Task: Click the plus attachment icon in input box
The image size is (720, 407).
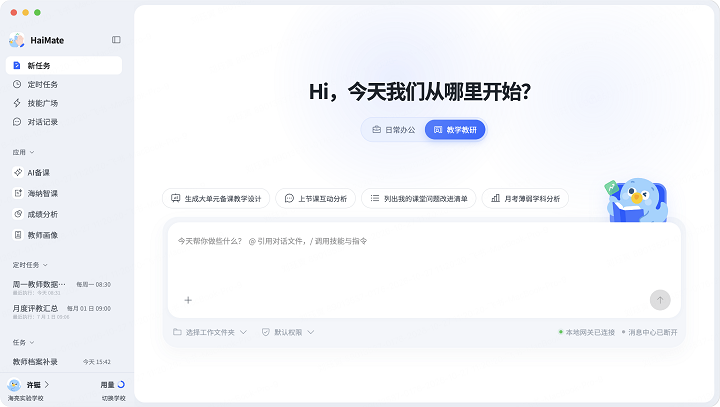Action: [188, 300]
